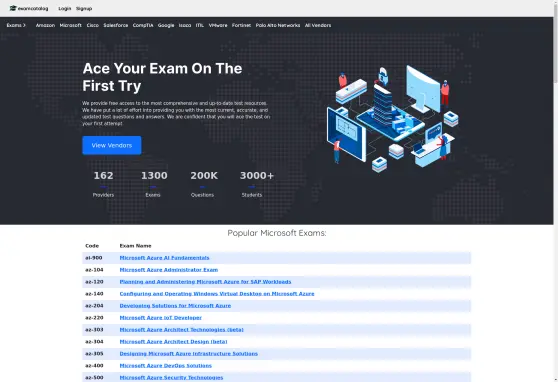
Task: Select Microsoft in vendor navigation
Action: [70, 25]
